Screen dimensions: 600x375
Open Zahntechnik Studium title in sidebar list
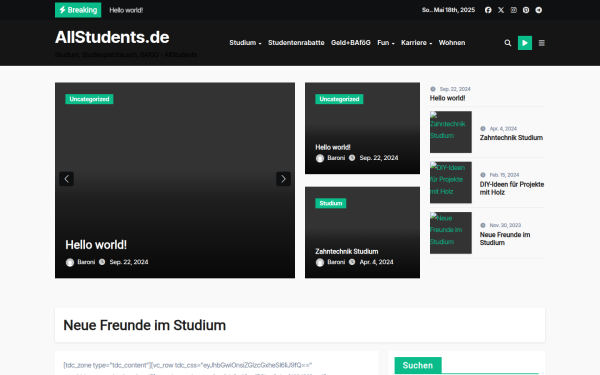[511, 138]
